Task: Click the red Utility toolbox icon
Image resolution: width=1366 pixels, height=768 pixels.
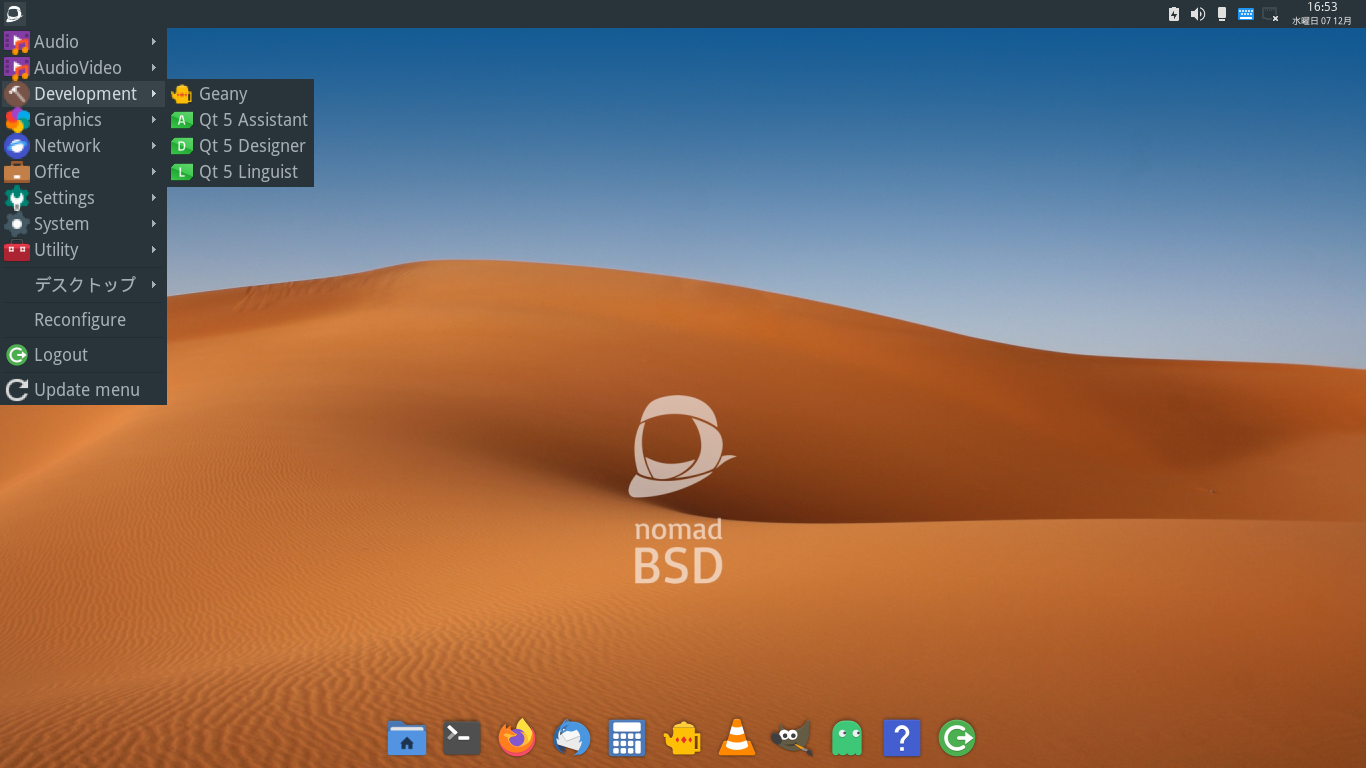Action: pos(17,250)
